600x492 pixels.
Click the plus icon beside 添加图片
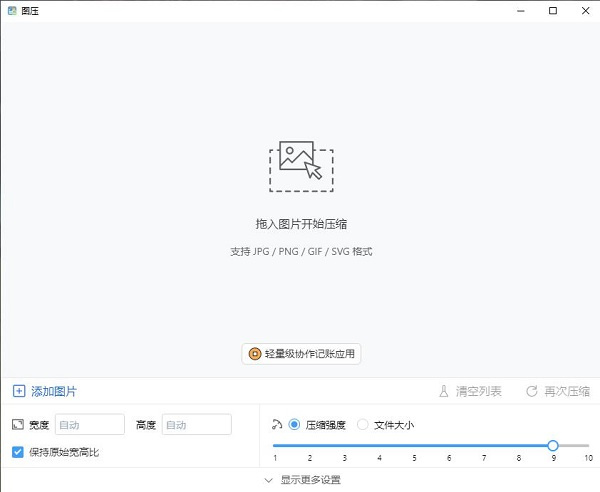pos(18,391)
